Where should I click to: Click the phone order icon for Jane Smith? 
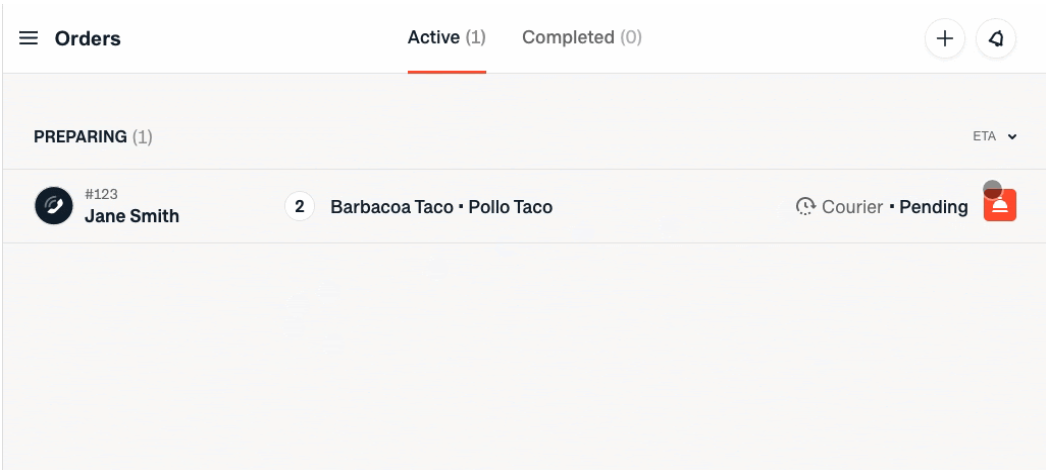(54, 206)
